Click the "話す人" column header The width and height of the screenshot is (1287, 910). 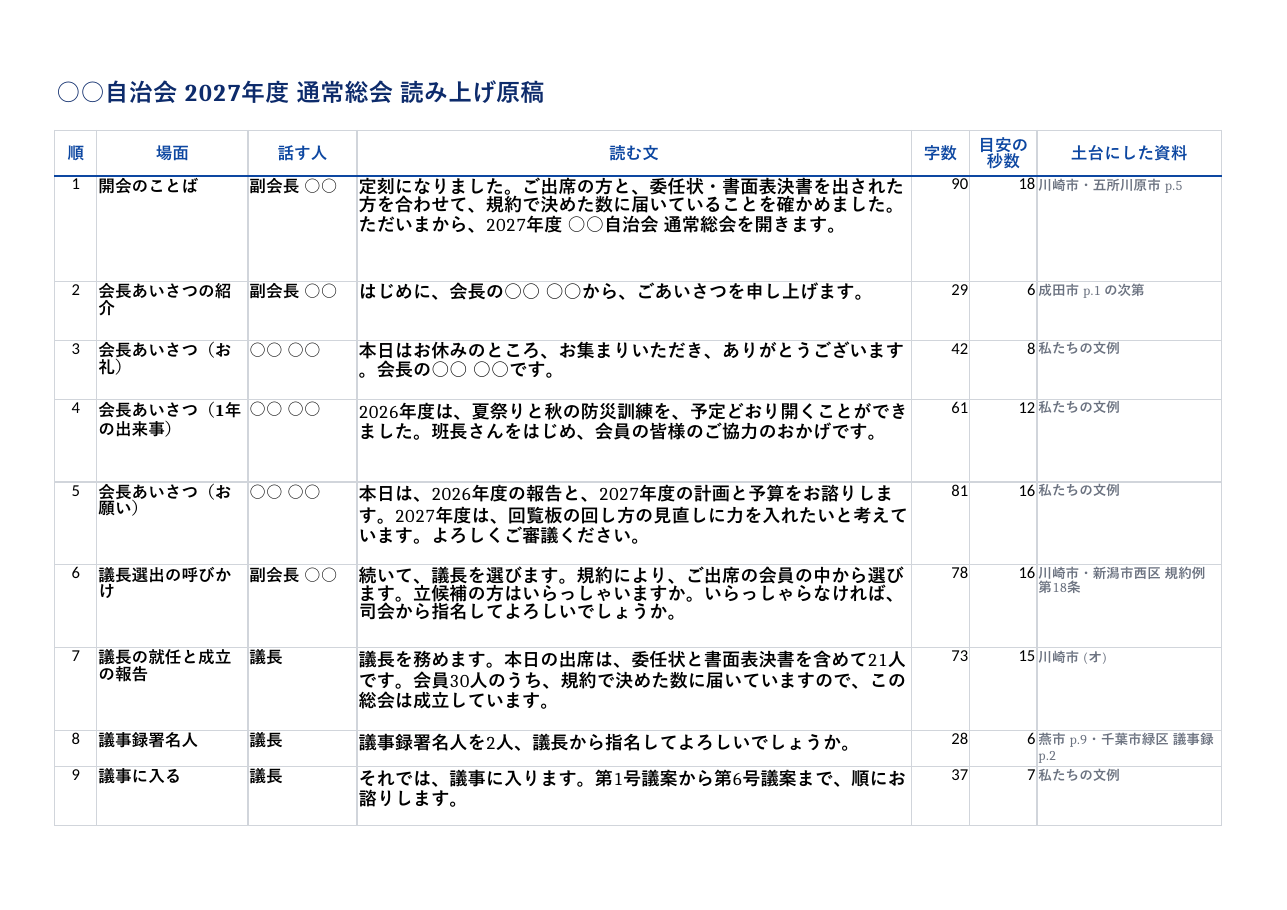[x=302, y=153]
